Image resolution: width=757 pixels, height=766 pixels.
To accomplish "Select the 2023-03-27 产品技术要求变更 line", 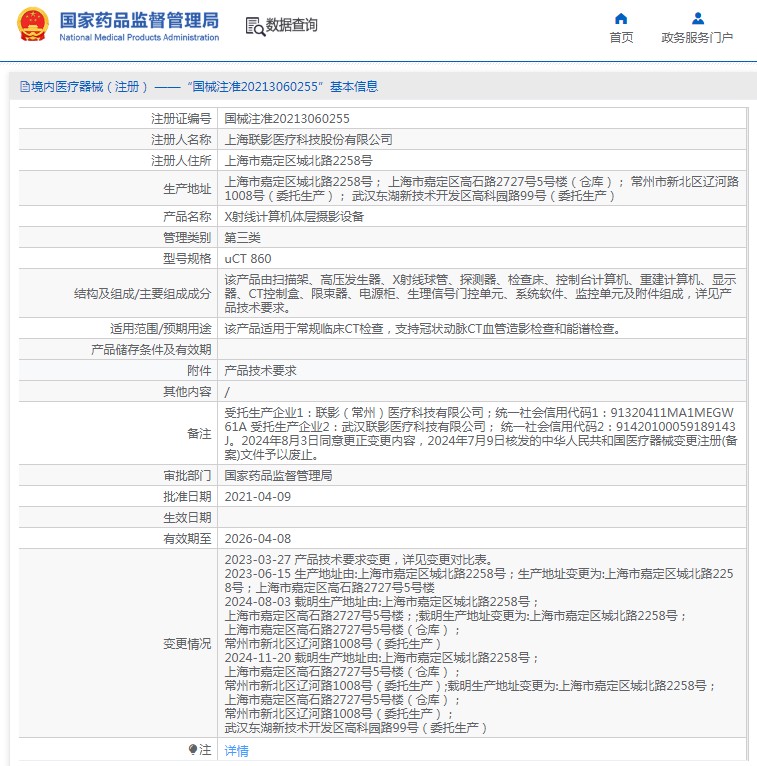I will coord(361,560).
